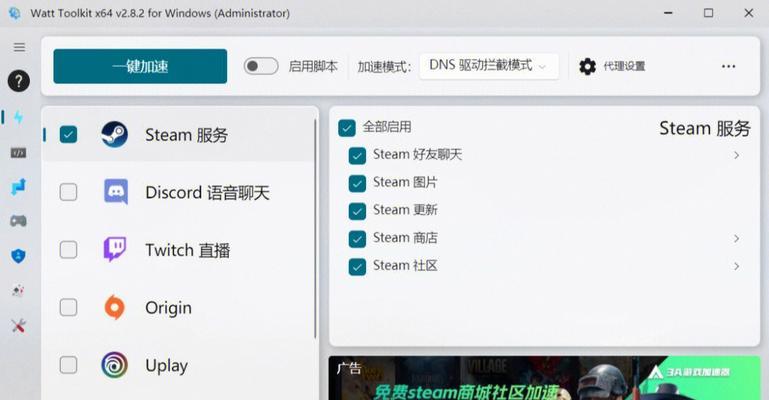The height and width of the screenshot is (400, 769).
Task: Check the Origin checkbox
Action: coord(68,307)
